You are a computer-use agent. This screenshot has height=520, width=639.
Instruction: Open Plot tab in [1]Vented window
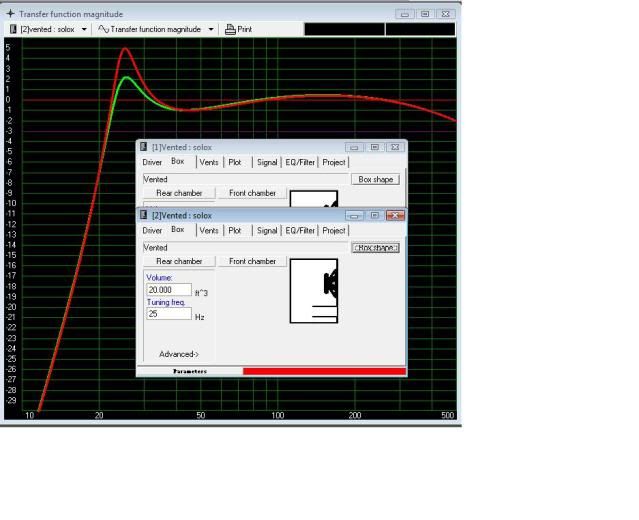tap(235, 162)
